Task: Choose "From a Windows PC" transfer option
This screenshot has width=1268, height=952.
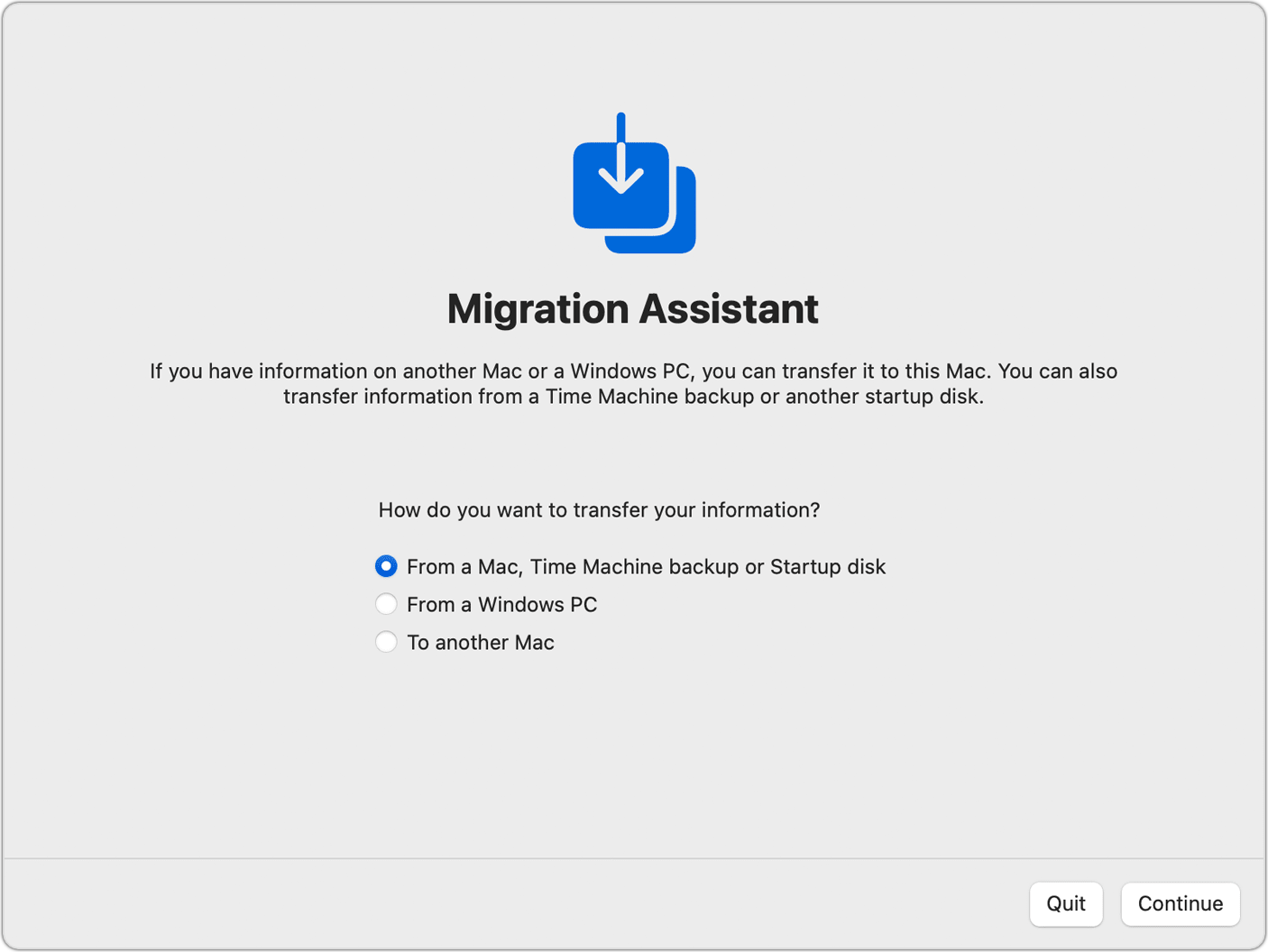Action: 386,604
